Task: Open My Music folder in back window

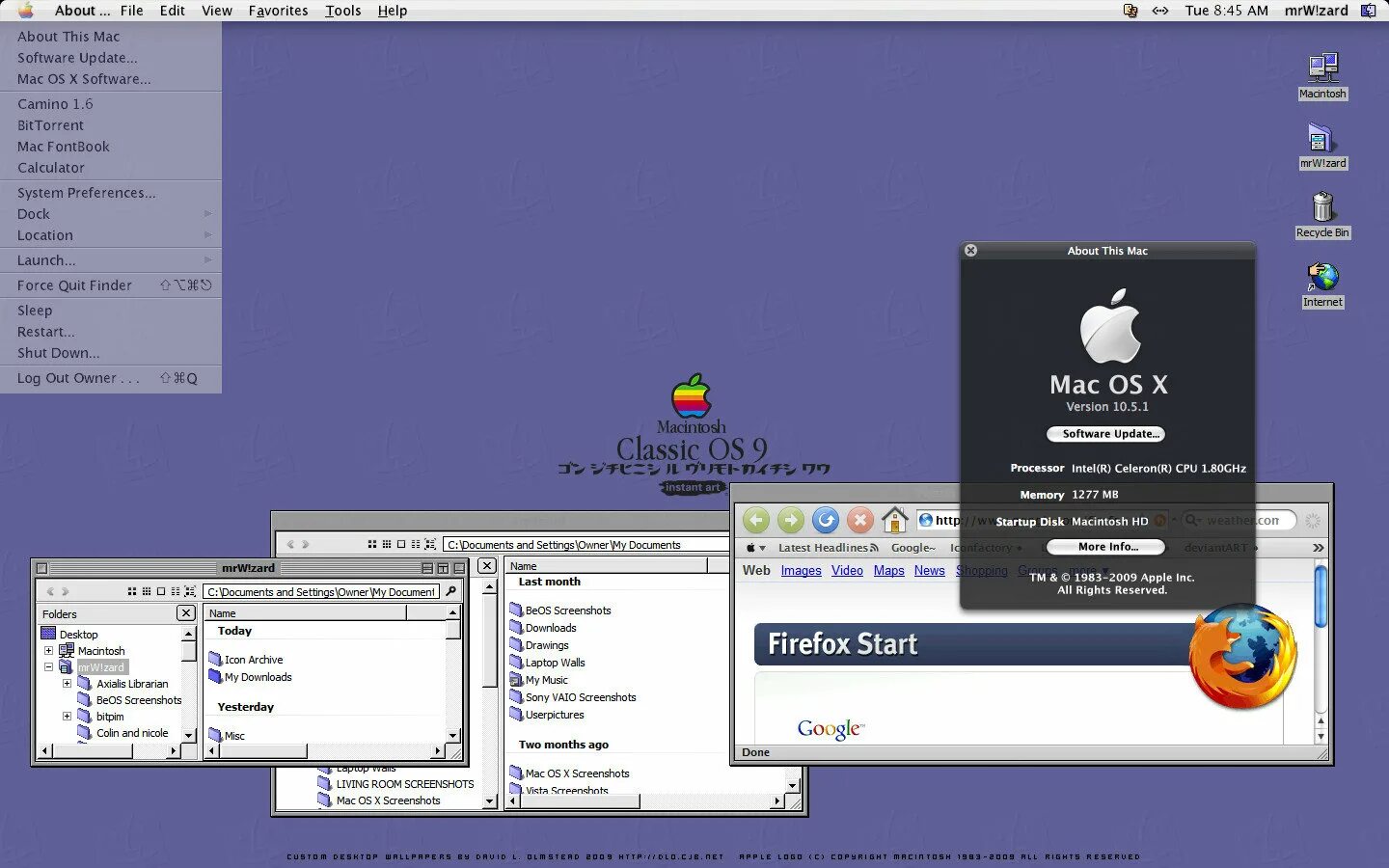Action: point(539,680)
